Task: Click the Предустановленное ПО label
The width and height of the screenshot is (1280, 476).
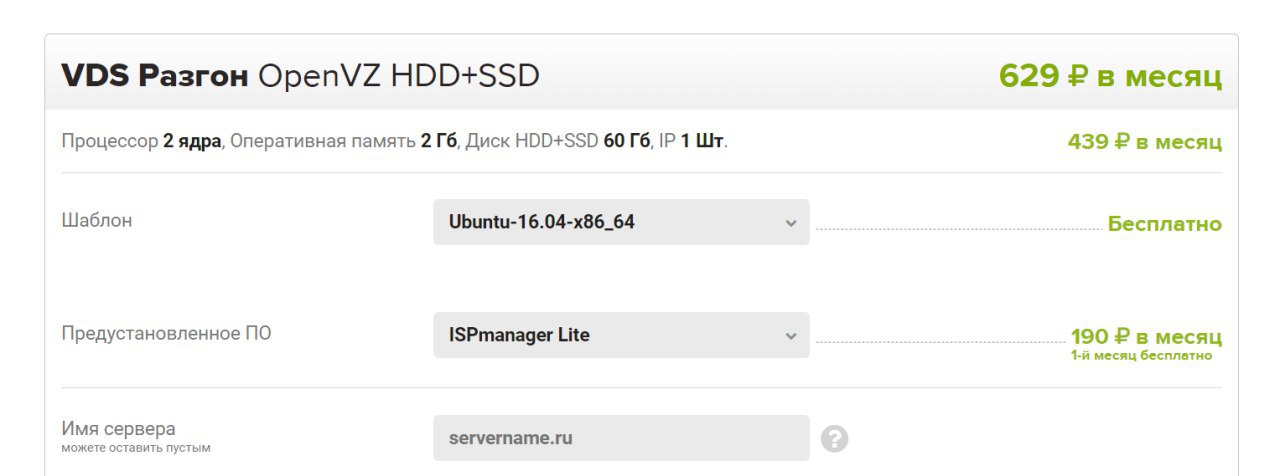Action: (166, 334)
